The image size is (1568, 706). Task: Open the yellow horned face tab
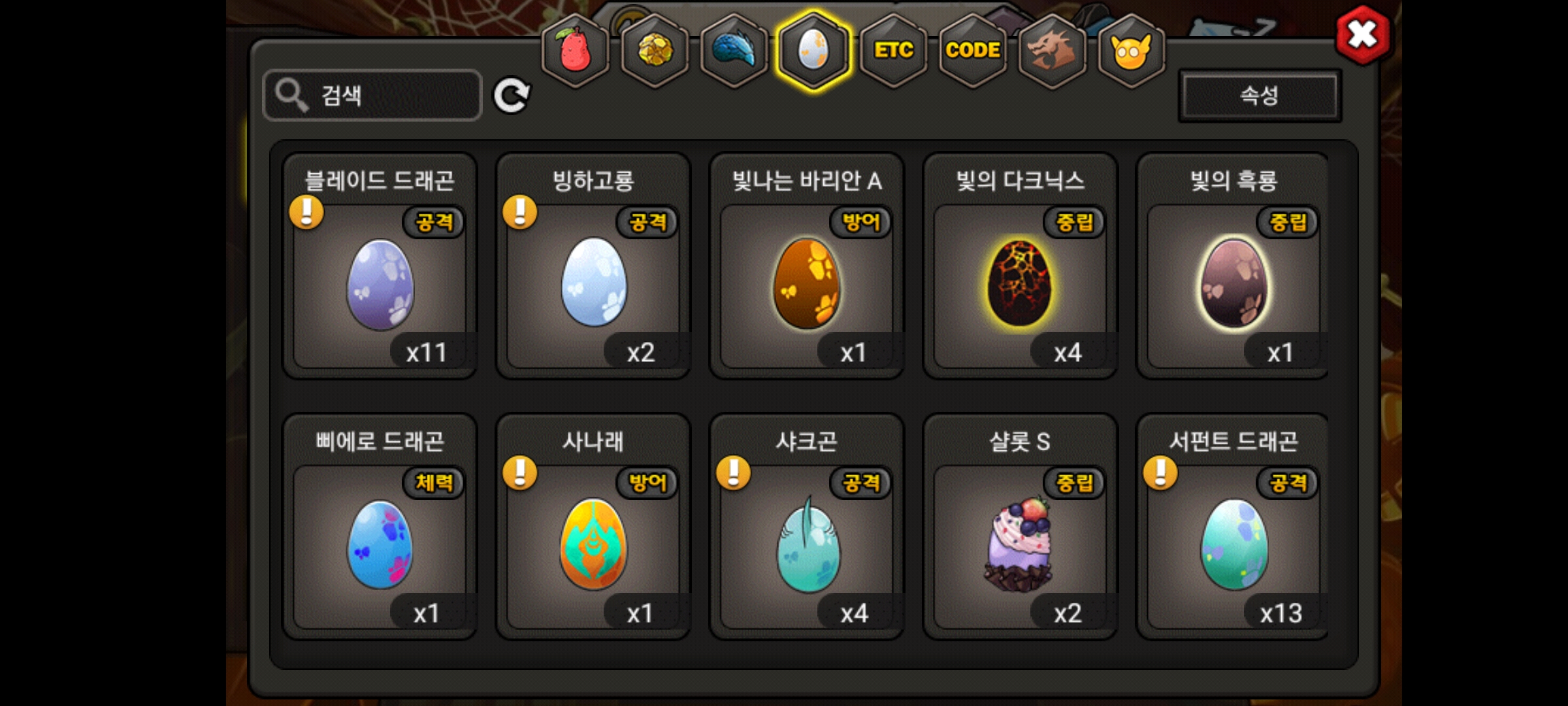pyautogui.click(x=1132, y=50)
